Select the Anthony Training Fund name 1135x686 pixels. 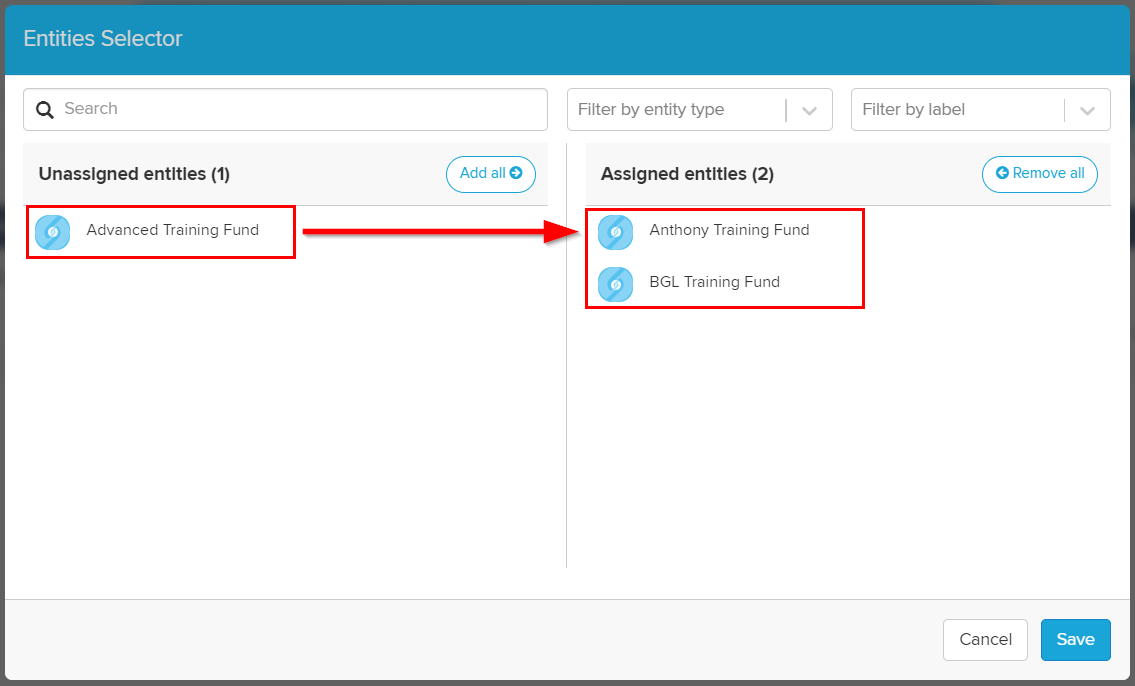(x=729, y=230)
